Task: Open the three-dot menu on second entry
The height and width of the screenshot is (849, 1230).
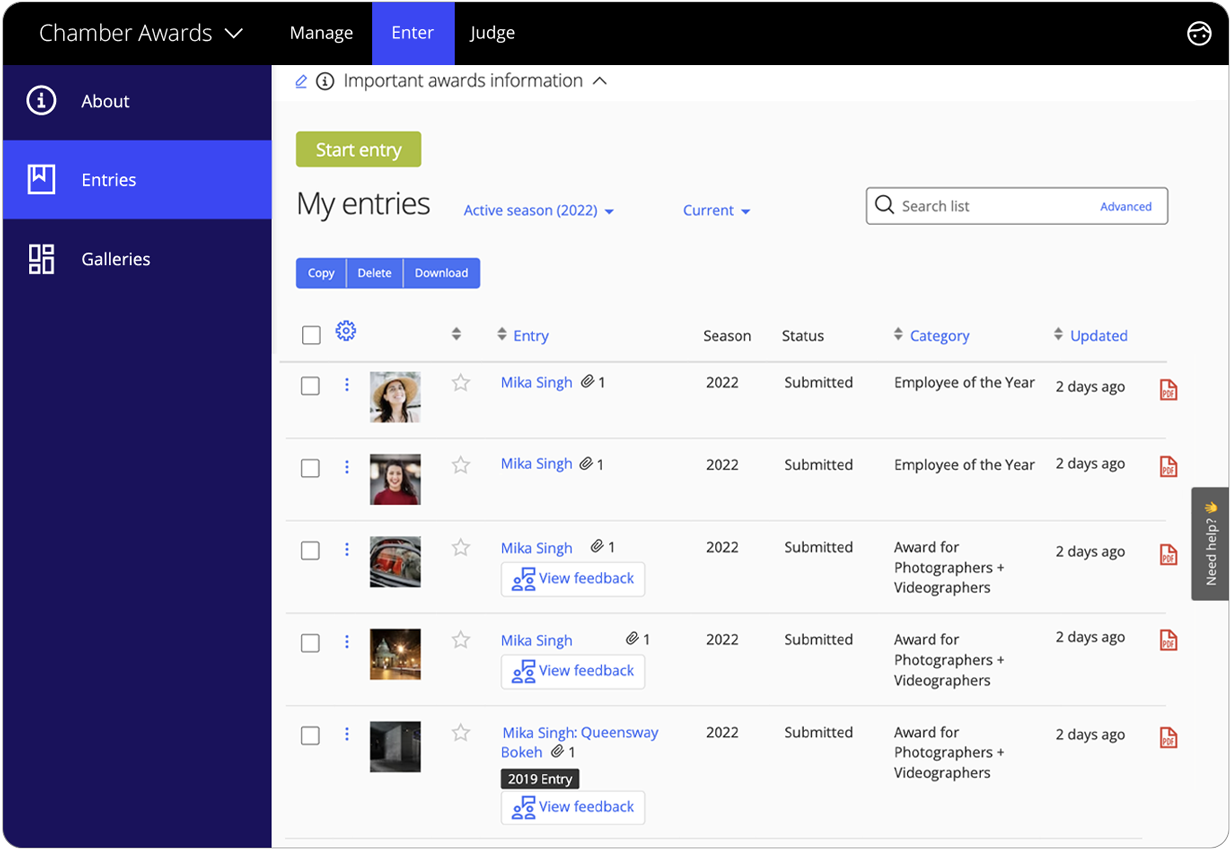Action: (x=347, y=467)
